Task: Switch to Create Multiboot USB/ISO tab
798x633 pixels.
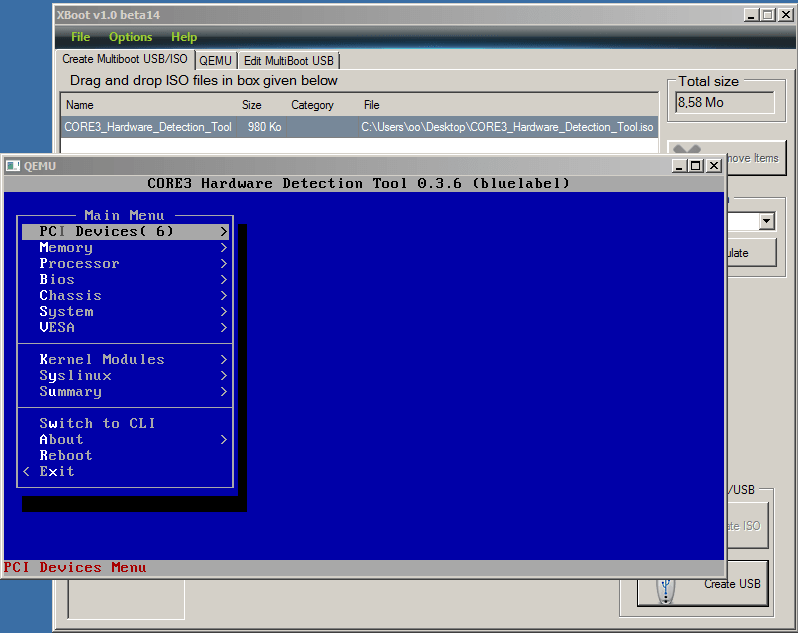Action: click(x=125, y=59)
